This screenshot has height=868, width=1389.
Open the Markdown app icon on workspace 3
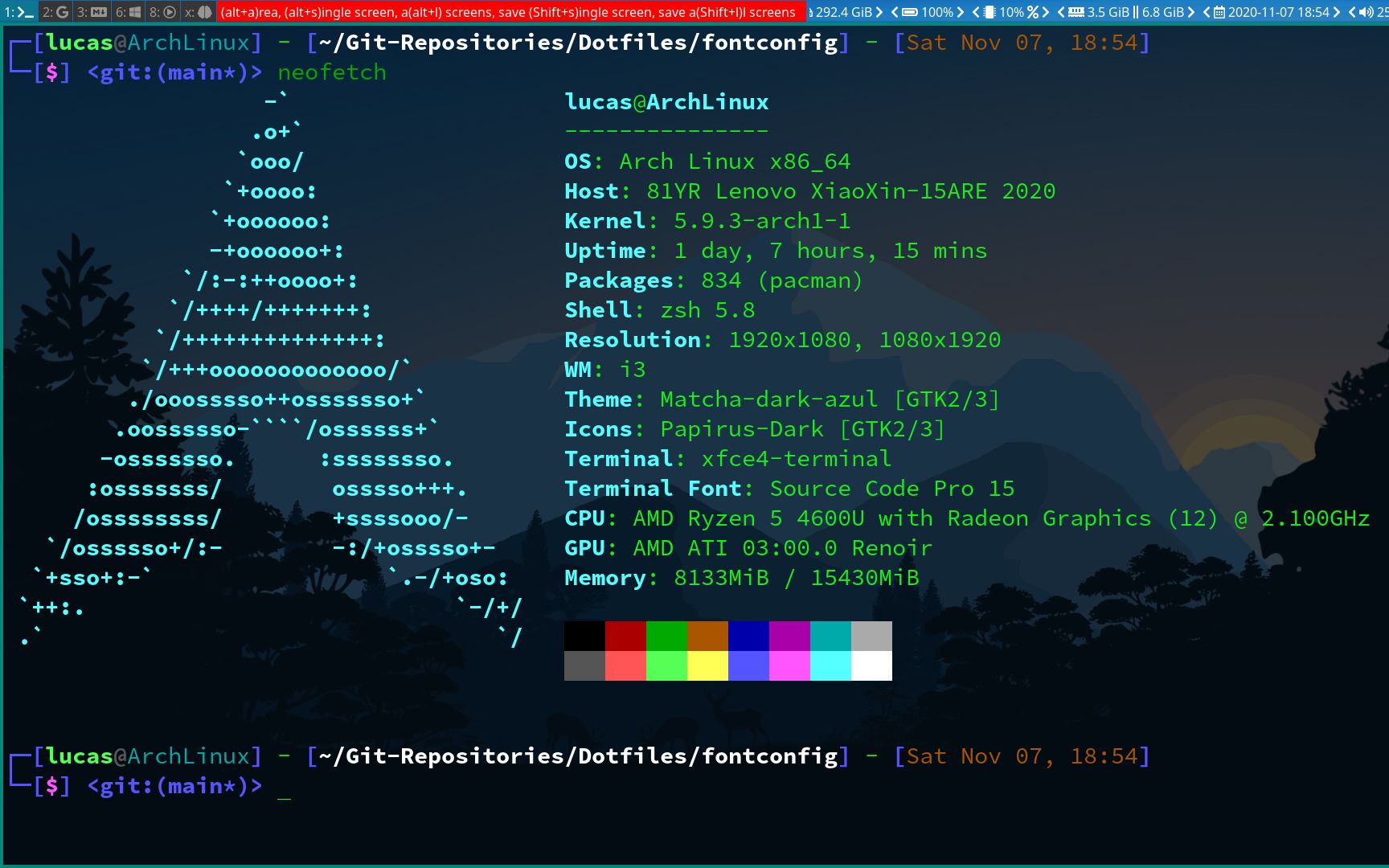coord(99,12)
